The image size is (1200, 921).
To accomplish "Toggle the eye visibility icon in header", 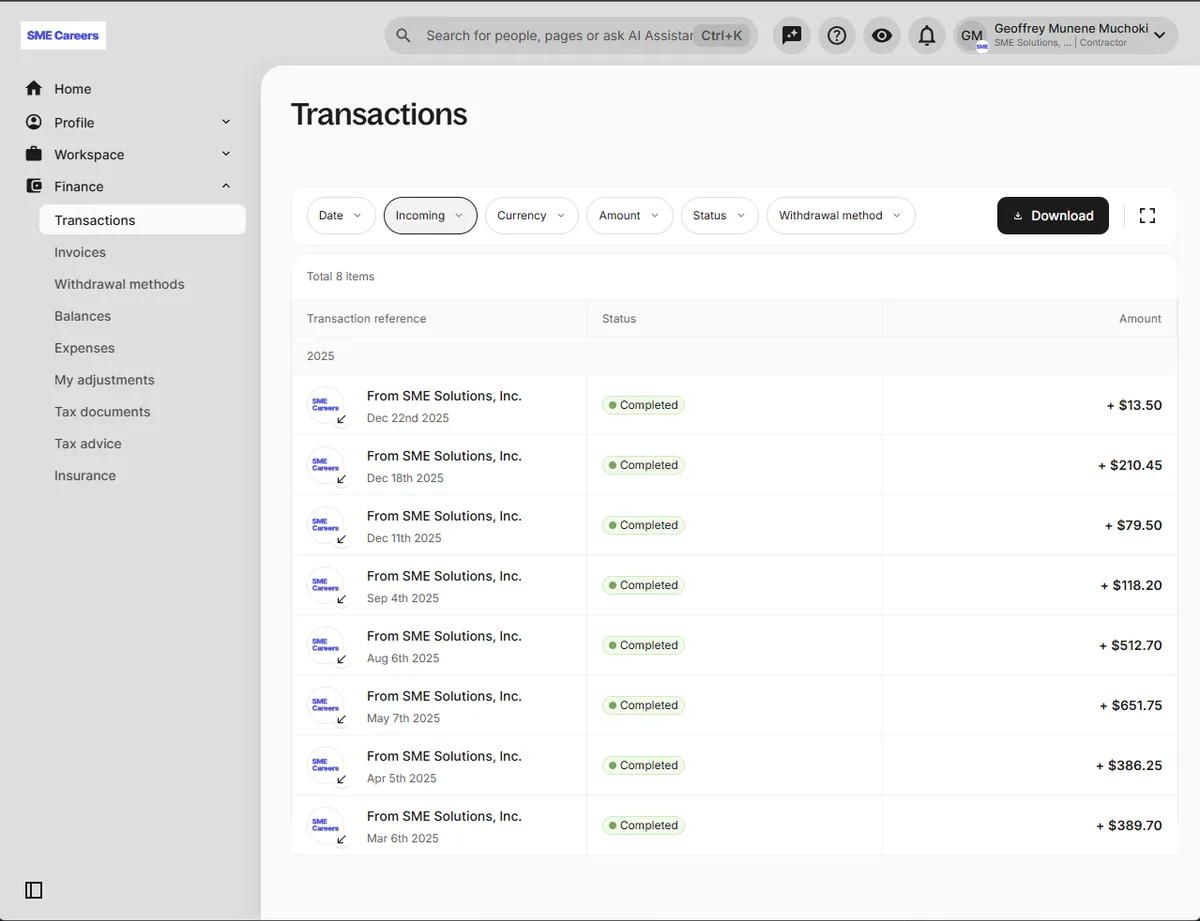I will pyautogui.click(x=882, y=36).
